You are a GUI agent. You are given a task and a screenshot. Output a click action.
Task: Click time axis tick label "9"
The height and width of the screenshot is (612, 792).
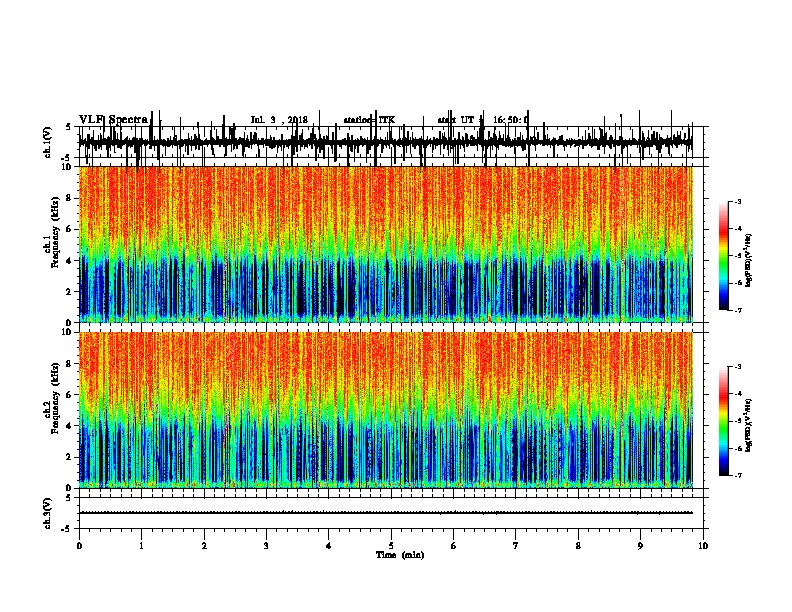tap(640, 546)
